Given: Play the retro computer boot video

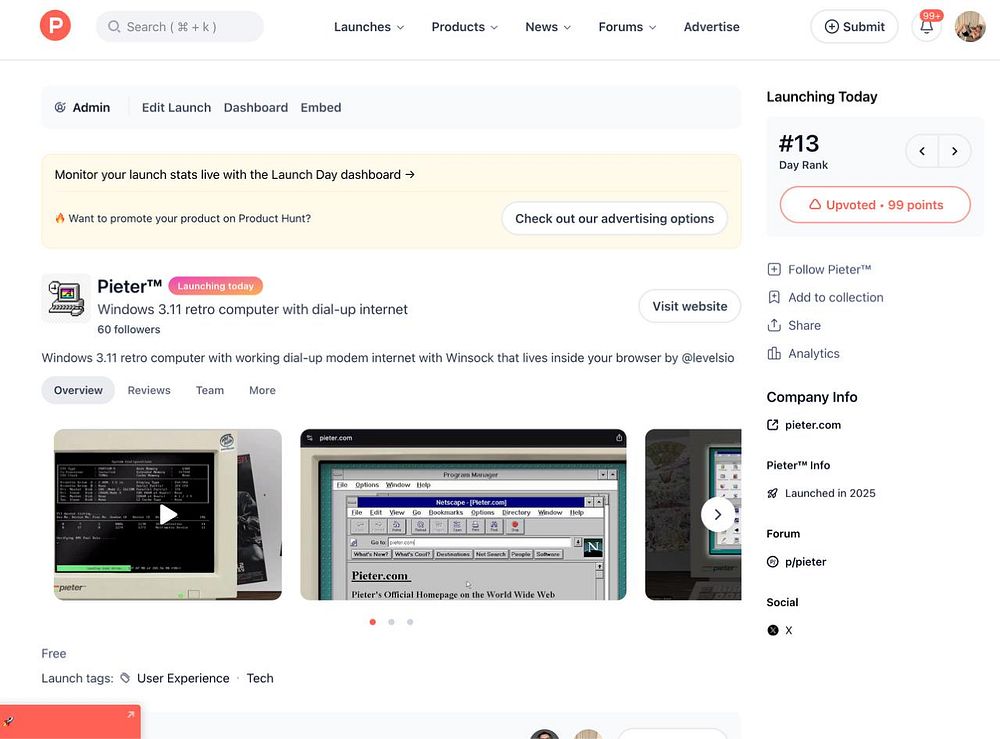Looking at the screenshot, I should 168,515.
